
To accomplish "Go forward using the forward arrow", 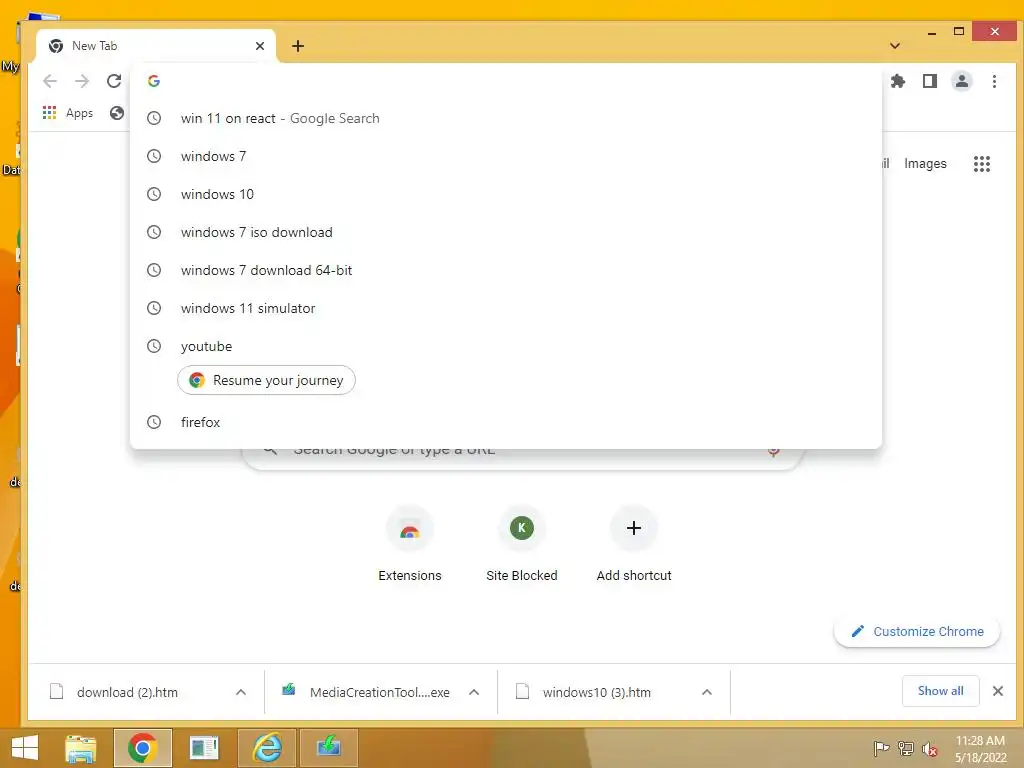I will pos(82,81).
